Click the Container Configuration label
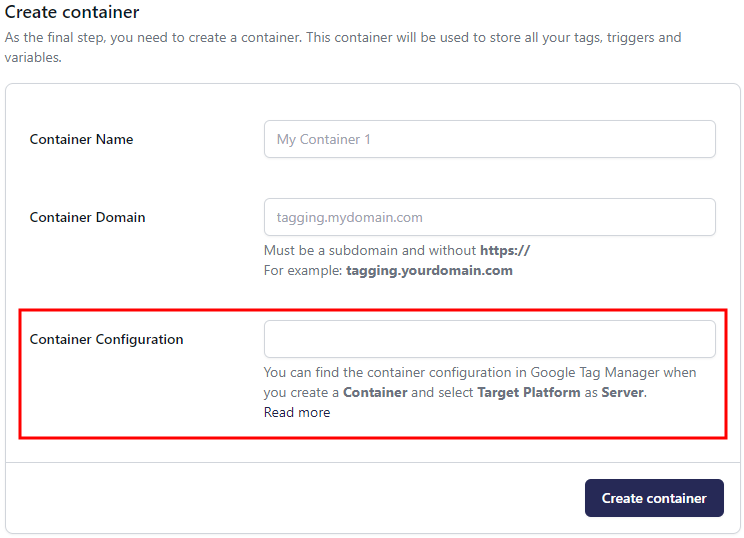The image size is (744, 538). pos(106,339)
